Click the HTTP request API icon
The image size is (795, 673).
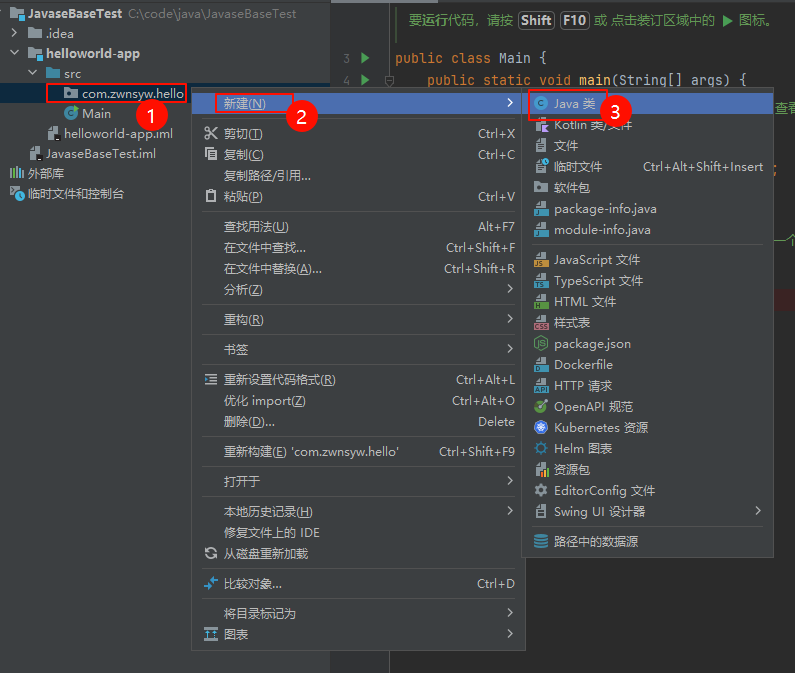(541, 385)
